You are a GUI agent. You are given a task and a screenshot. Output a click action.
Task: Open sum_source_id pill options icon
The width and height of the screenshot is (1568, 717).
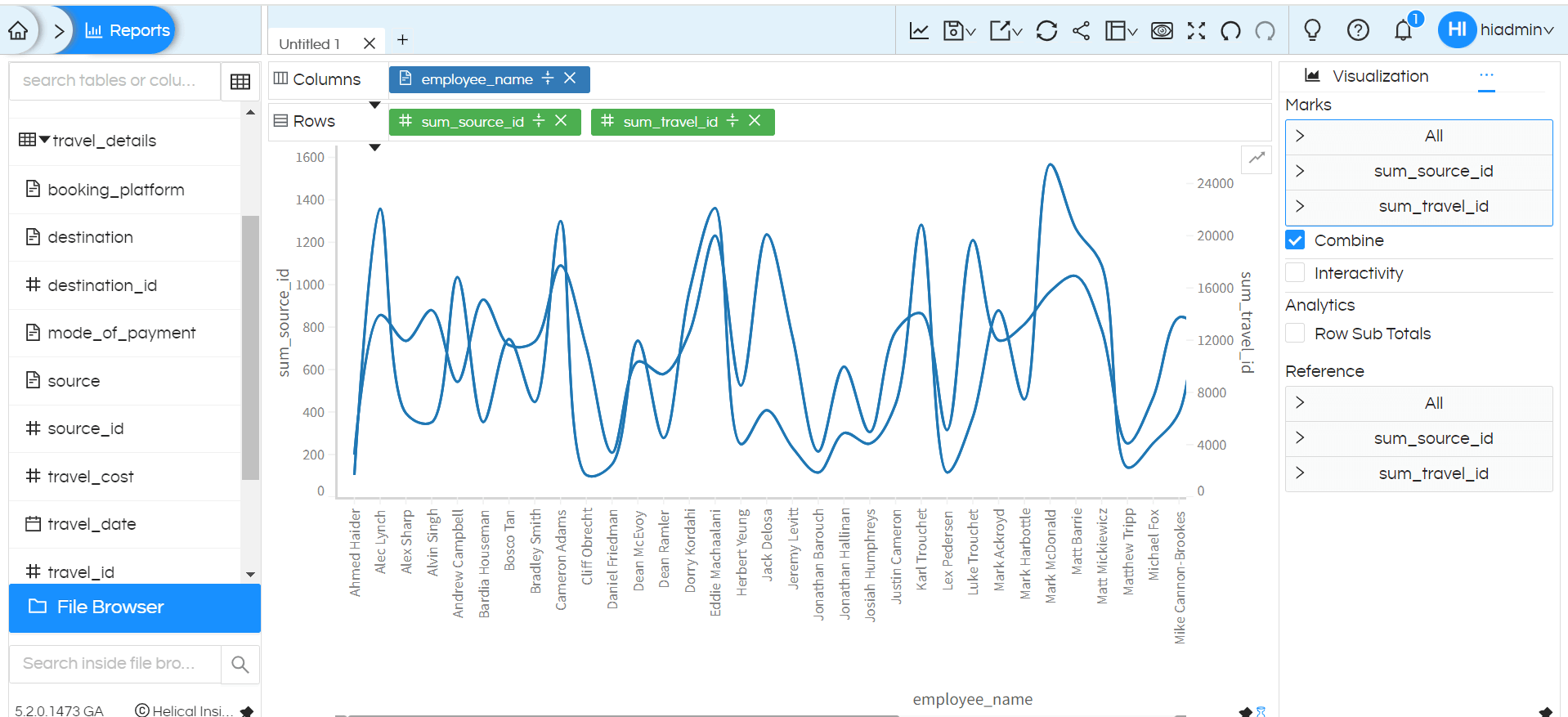tap(539, 121)
